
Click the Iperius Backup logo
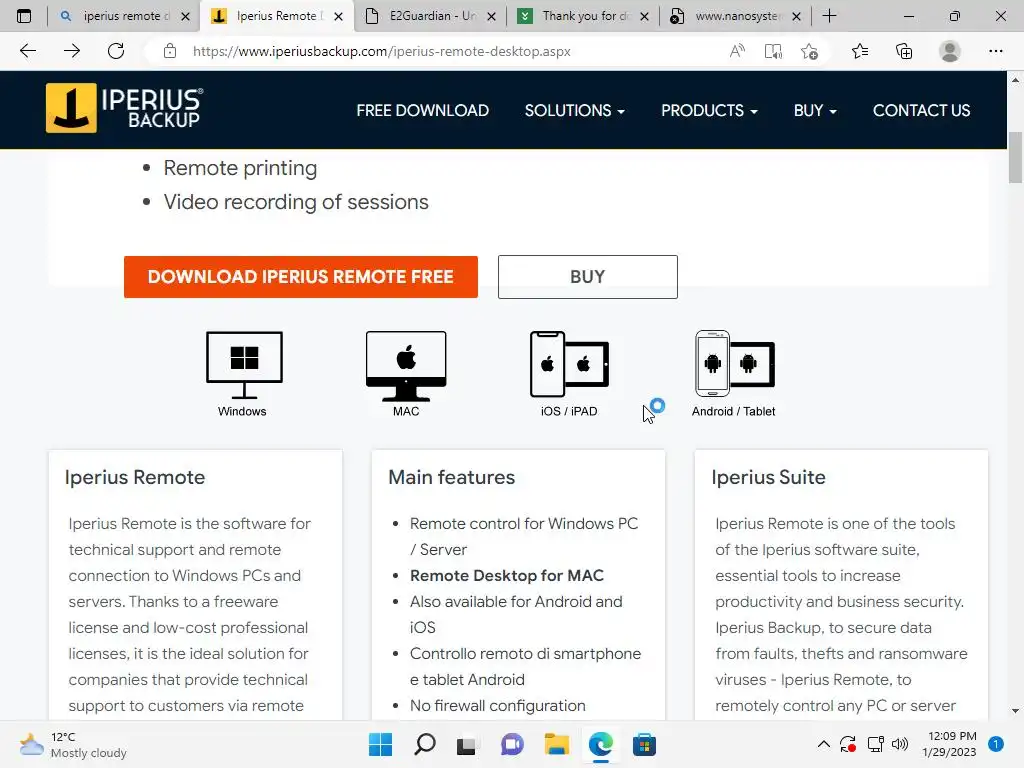[x=124, y=108]
